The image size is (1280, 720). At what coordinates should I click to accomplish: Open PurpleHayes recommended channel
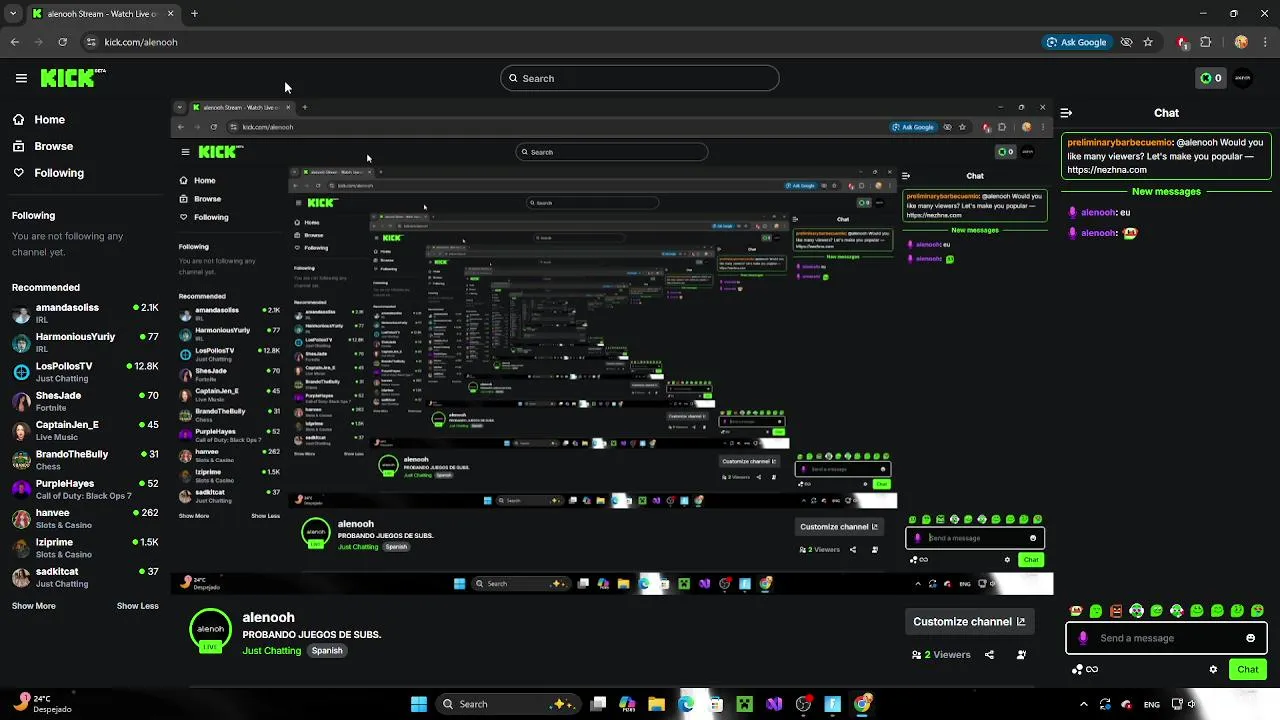coord(85,489)
